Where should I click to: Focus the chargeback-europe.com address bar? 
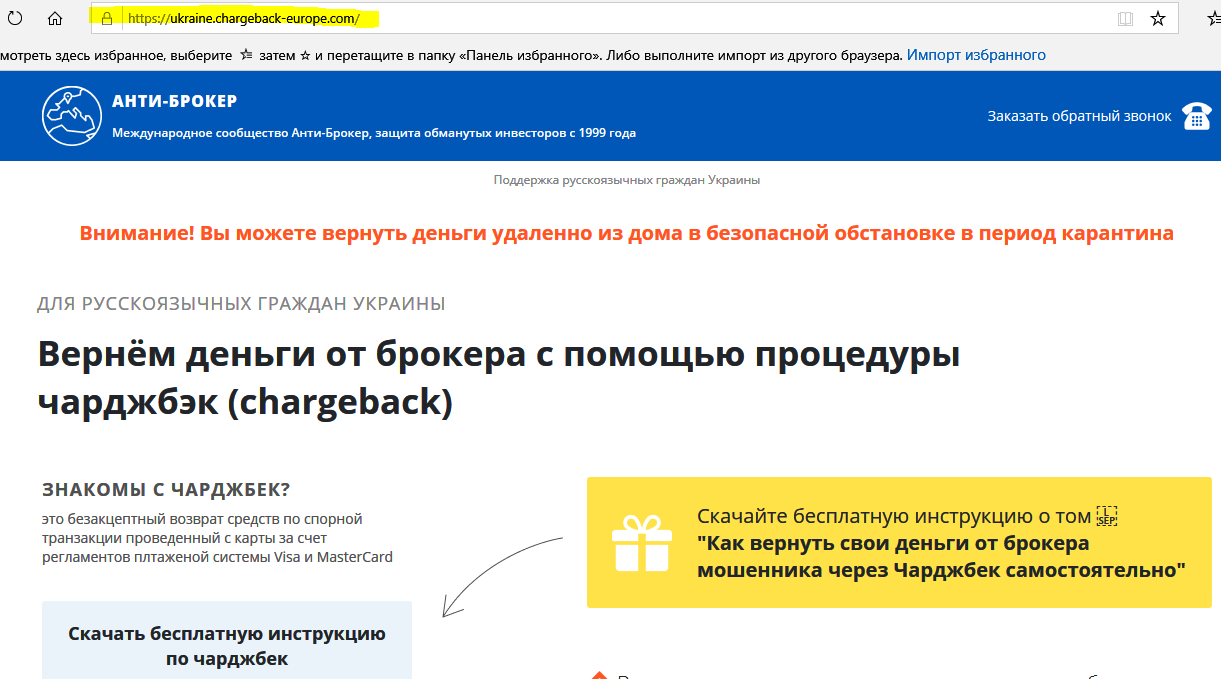tap(600, 18)
